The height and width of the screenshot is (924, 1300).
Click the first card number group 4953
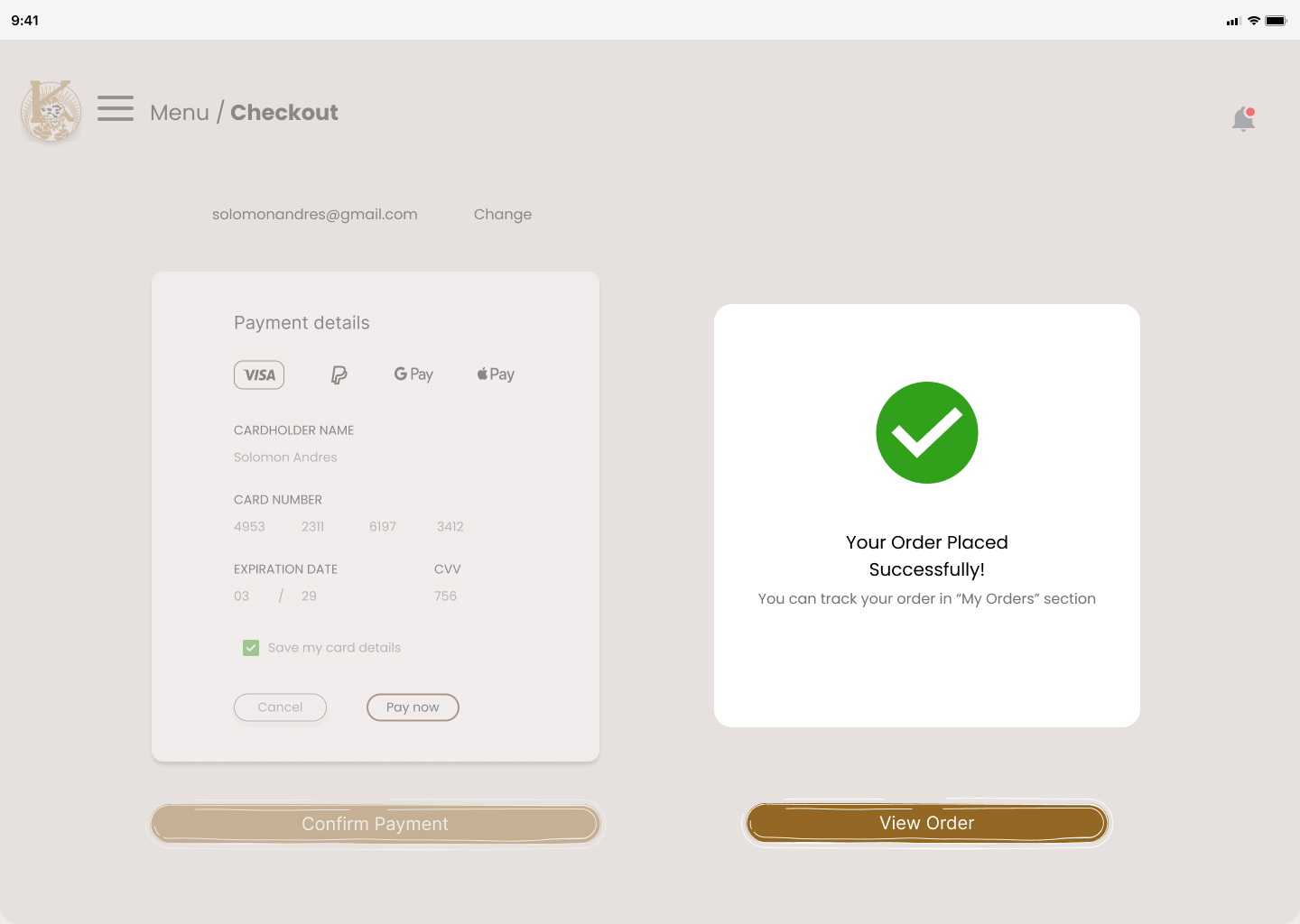[249, 527]
